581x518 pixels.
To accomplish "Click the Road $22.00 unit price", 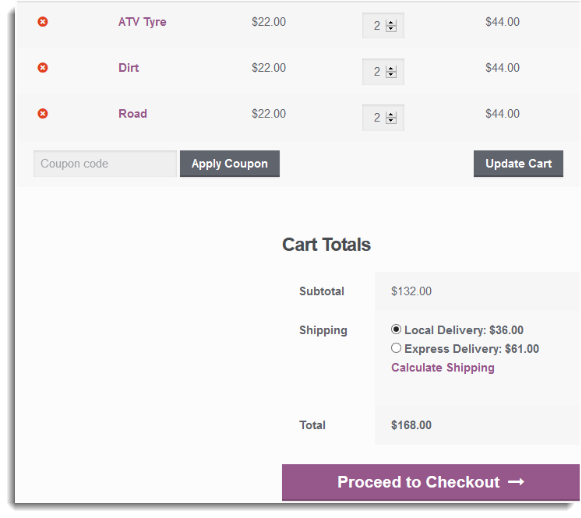I will [269, 113].
